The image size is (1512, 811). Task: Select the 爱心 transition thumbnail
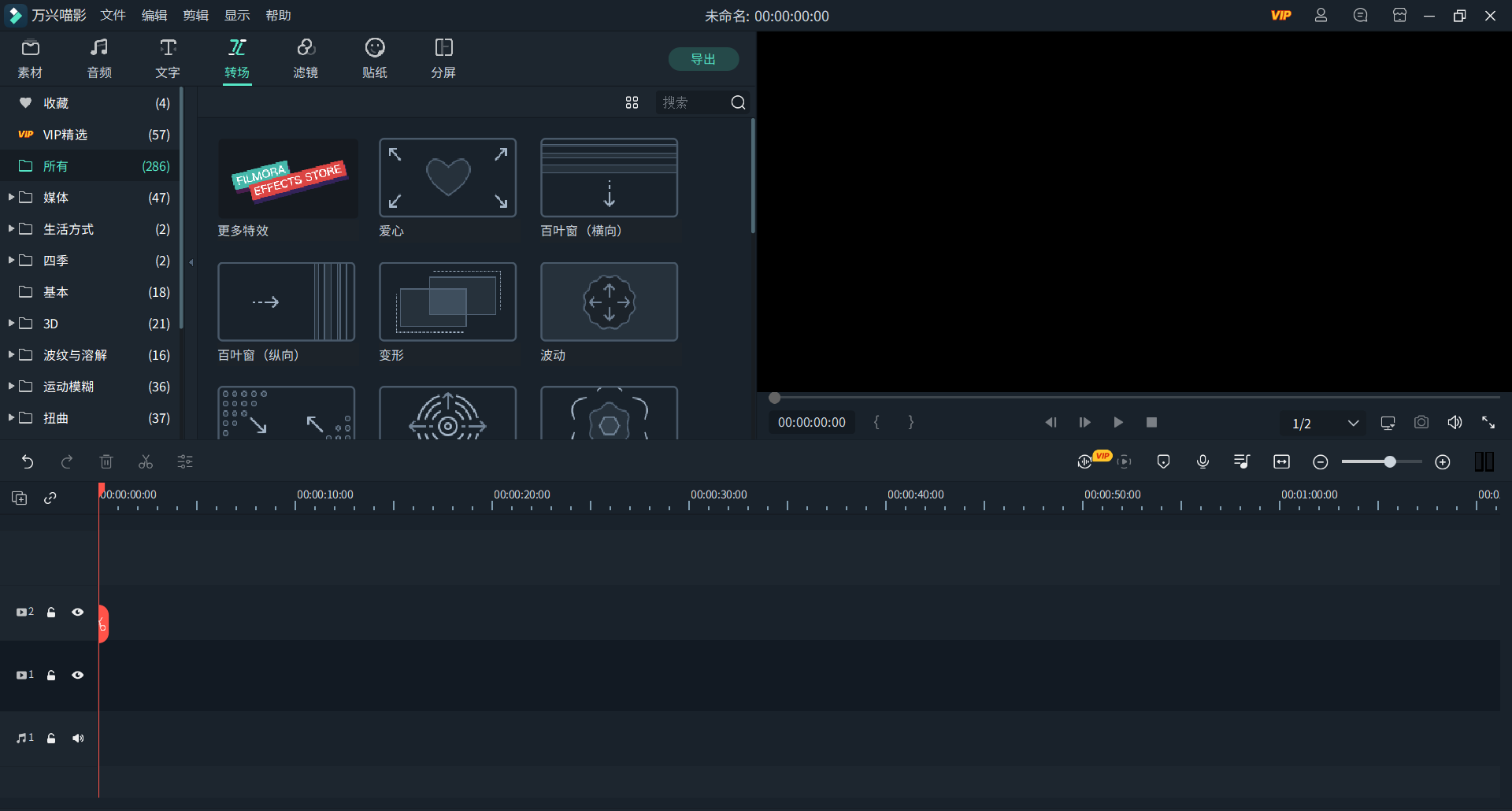(447, 179)
